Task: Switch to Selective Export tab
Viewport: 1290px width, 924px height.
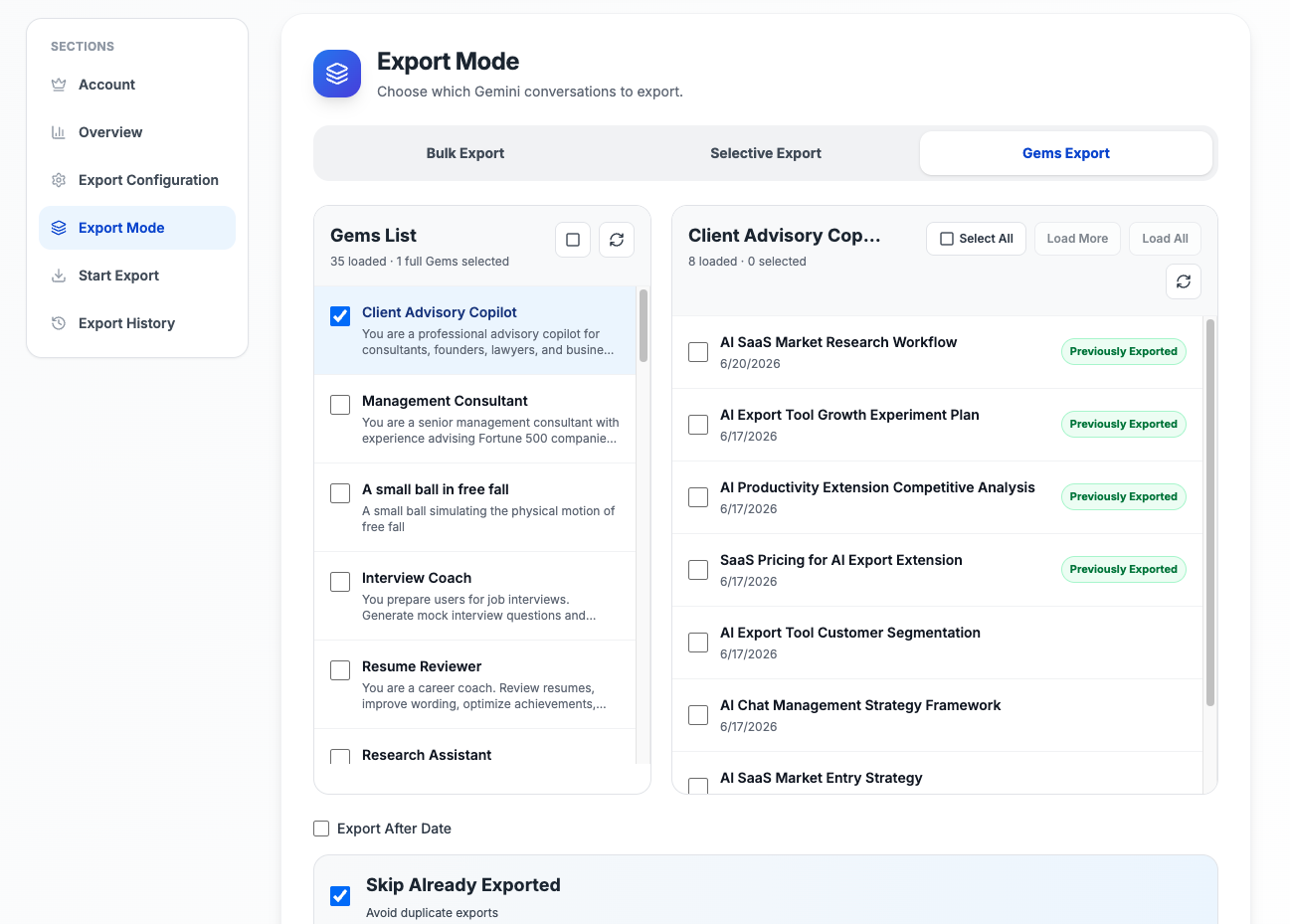Action: tap(766, 153)
